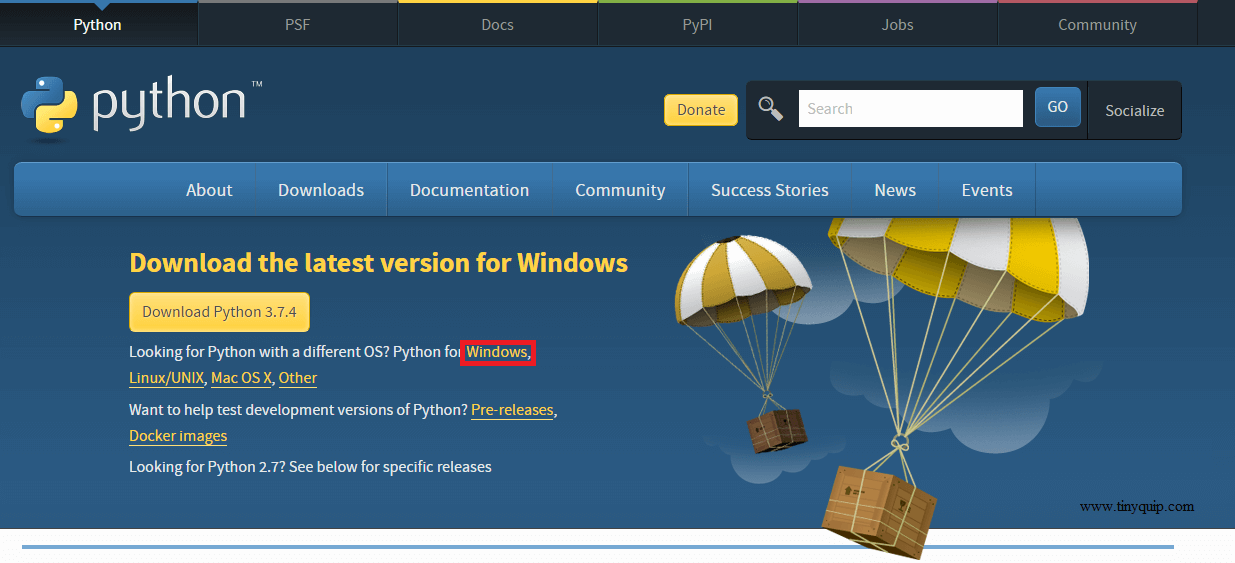
Task: Click the magnifying glass search icon
Action: tap(771, 109)
